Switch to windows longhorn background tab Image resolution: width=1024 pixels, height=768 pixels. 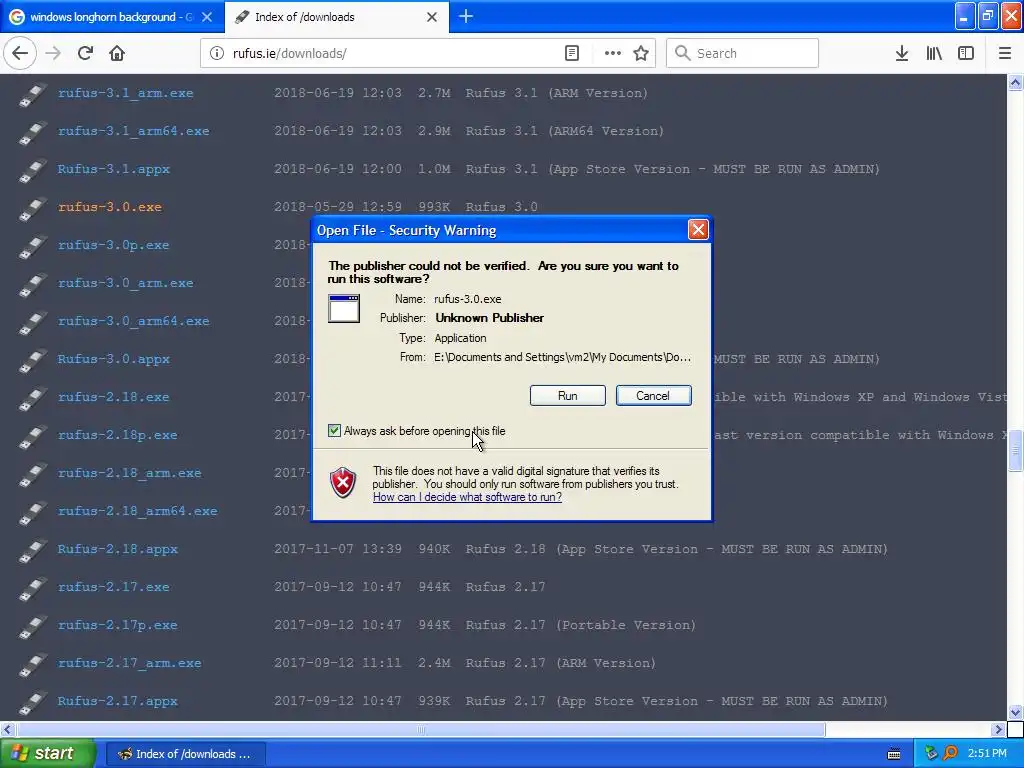(112, 17)
